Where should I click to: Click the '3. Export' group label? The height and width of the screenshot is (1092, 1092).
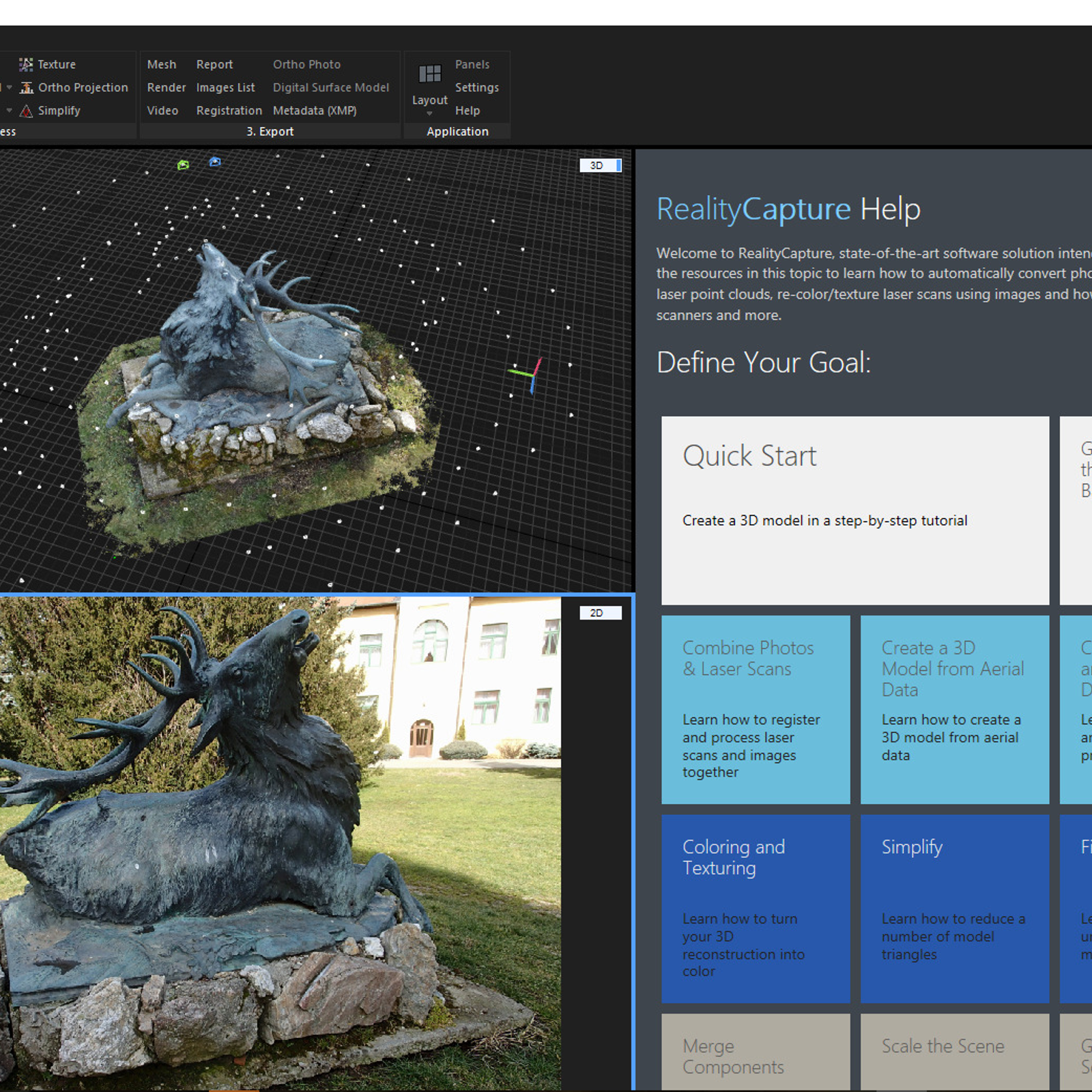(x=270, y=132)
